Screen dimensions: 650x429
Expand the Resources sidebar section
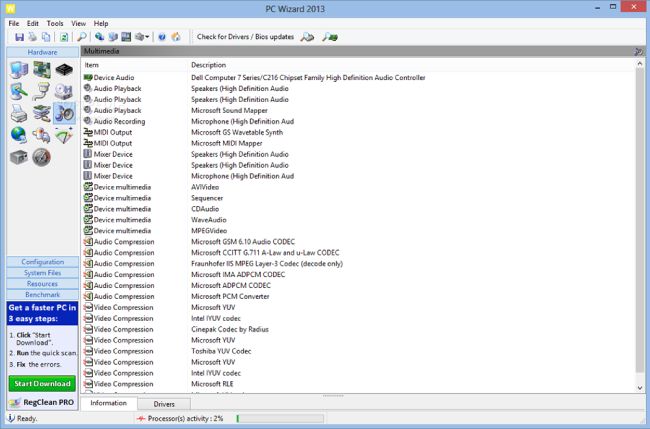42,284
